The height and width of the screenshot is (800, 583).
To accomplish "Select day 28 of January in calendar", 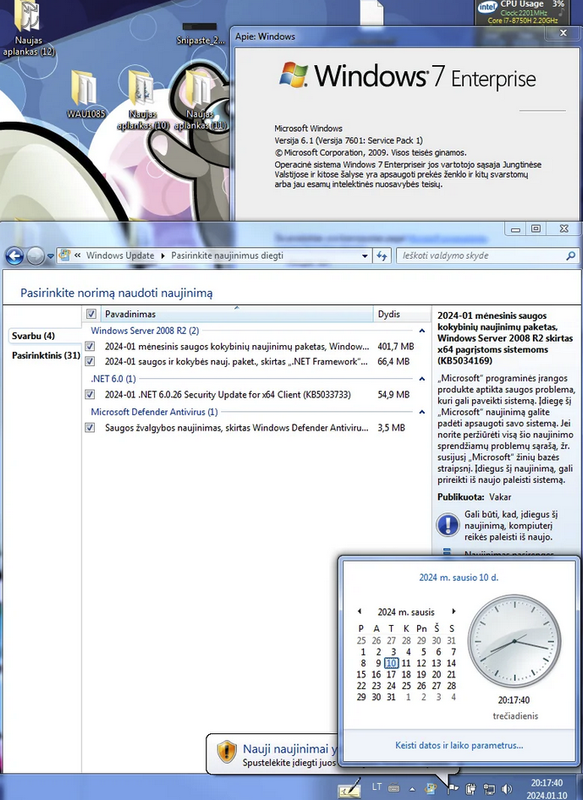I will point(451,686).
